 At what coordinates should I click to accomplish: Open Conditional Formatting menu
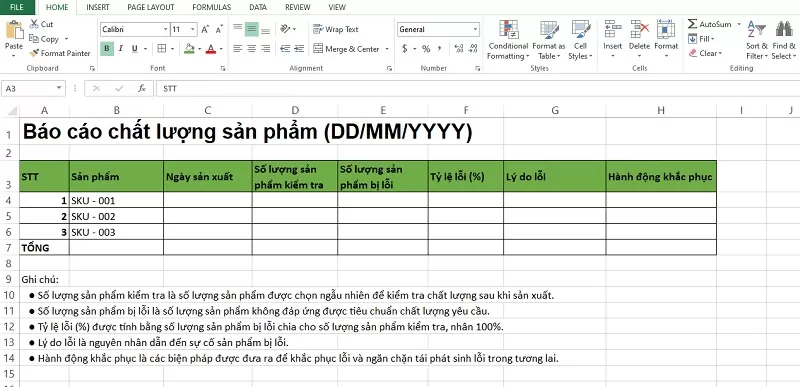point(508,40)
